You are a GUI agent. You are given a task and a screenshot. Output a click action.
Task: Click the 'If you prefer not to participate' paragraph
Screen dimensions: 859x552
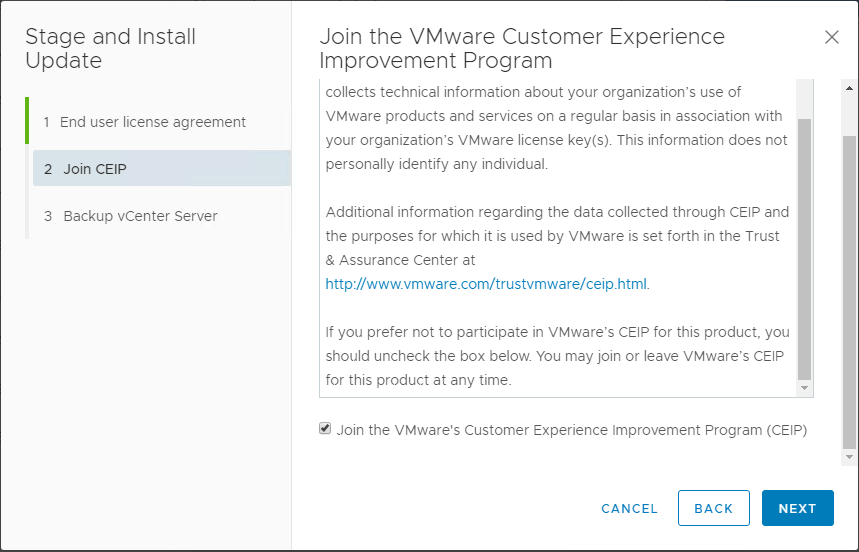[x=557, y=356]
